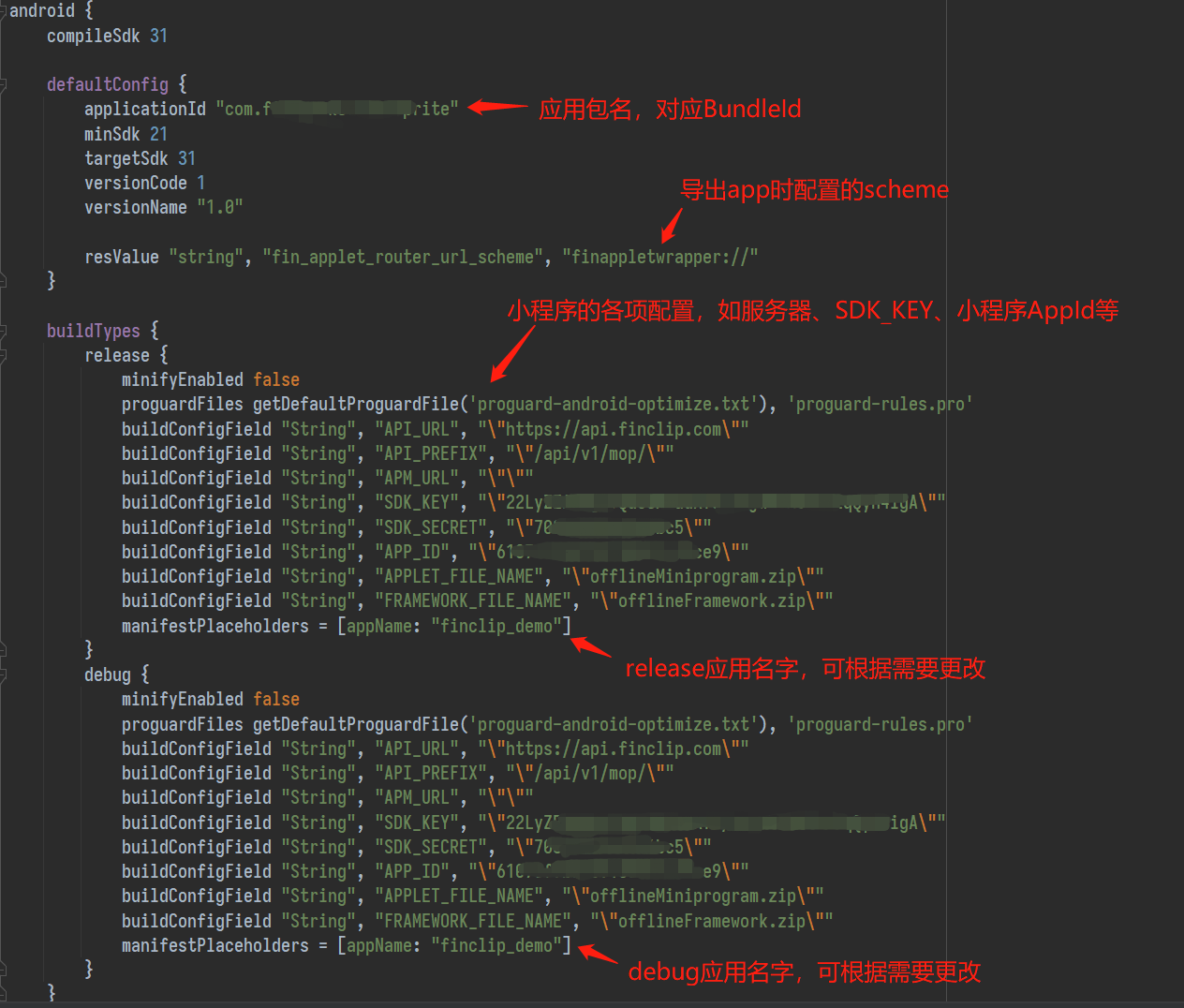Viewport: 1184px width, 1008px height.
Task: Click minifyEnabled false in release block
Action: (275, 379)
